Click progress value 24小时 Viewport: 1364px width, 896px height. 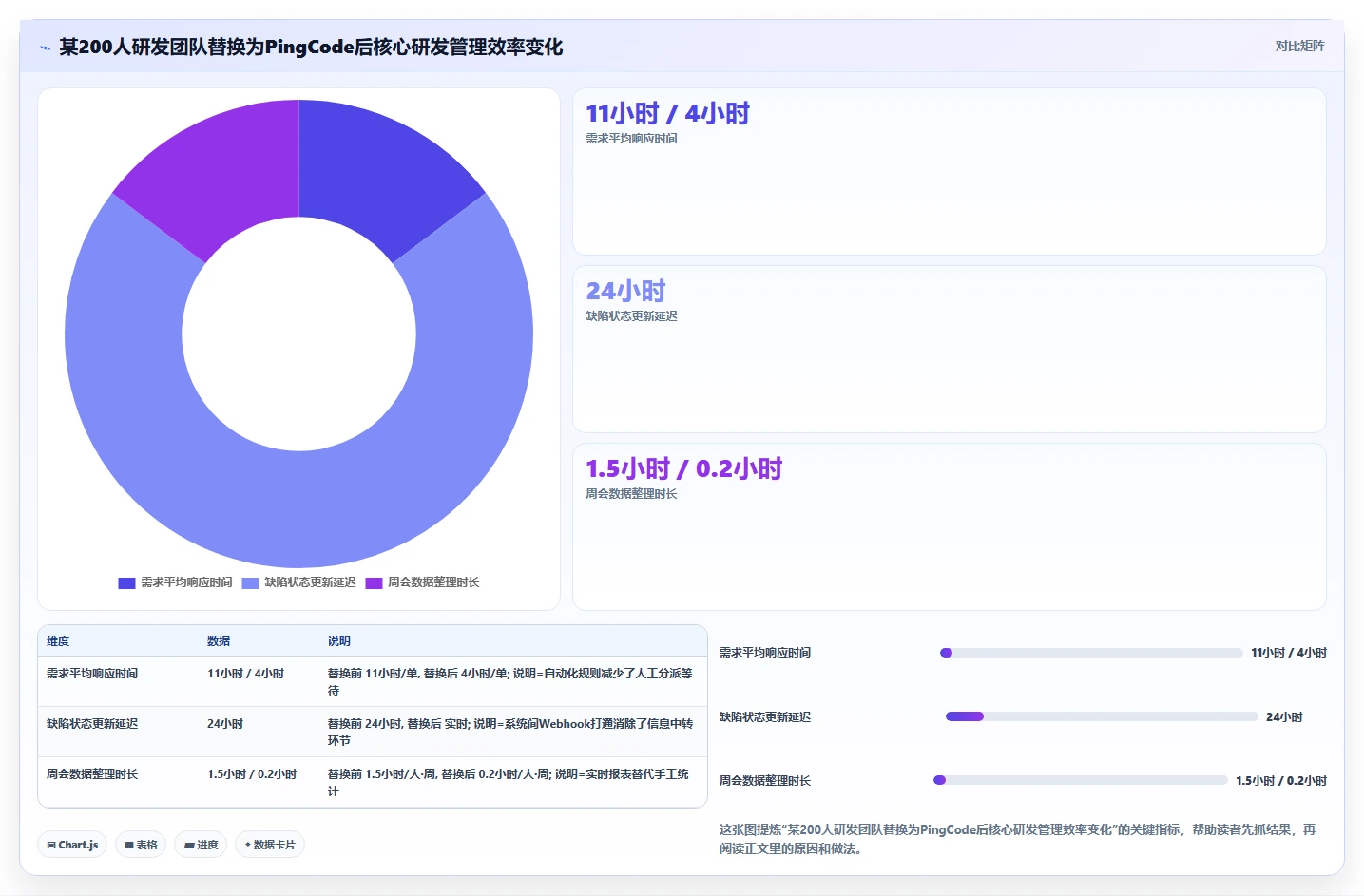[x=1284, y=717]
